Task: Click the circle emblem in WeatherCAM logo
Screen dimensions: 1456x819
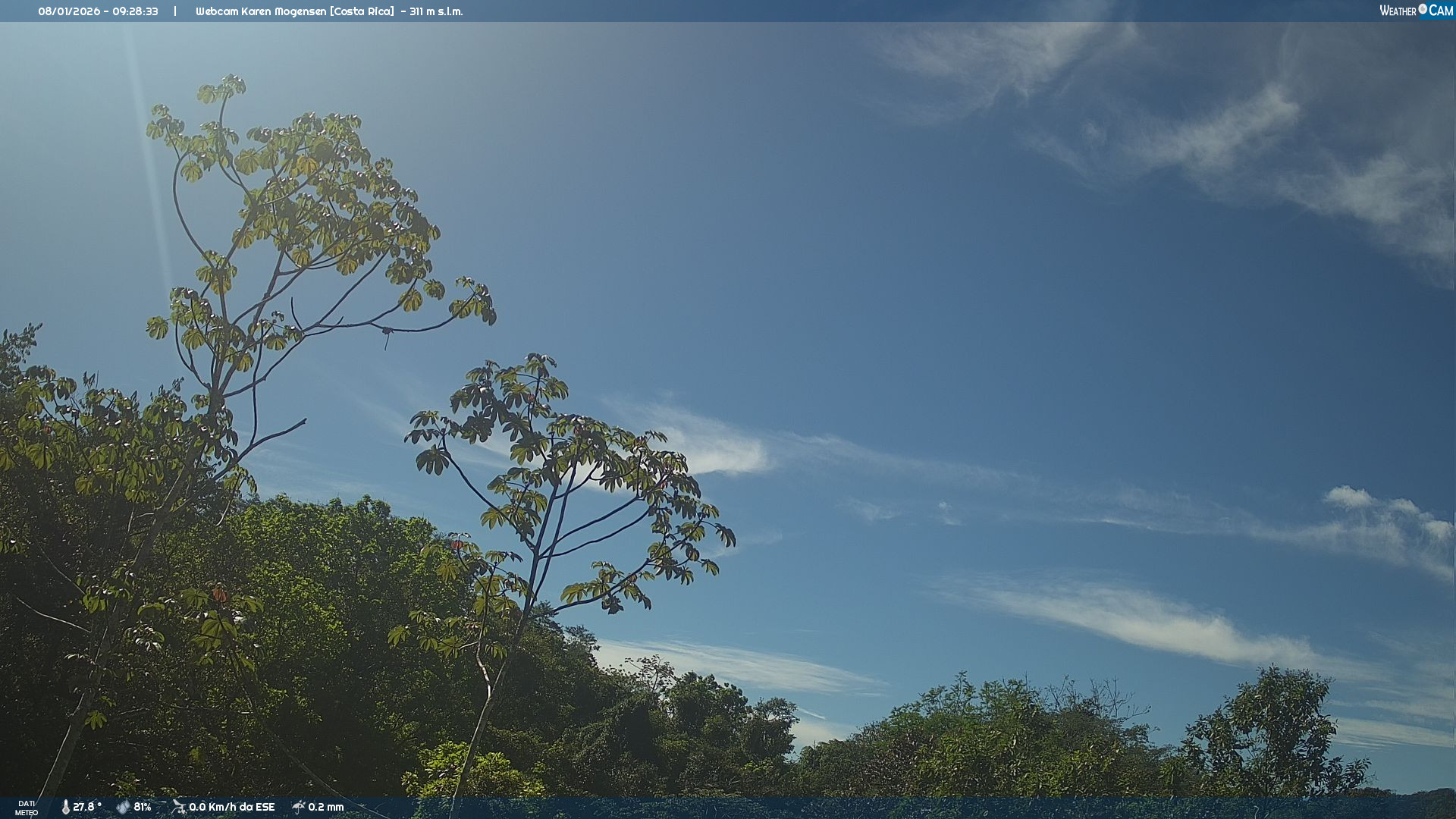Action: click(x=1423, y=9)
